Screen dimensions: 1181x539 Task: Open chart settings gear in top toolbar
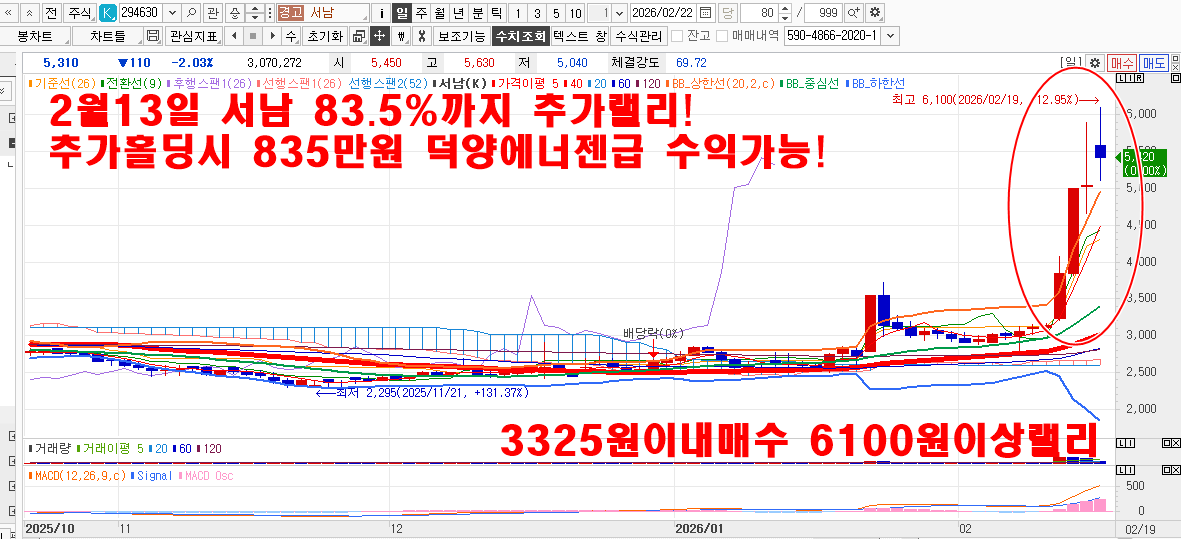[x=875, y=13]
